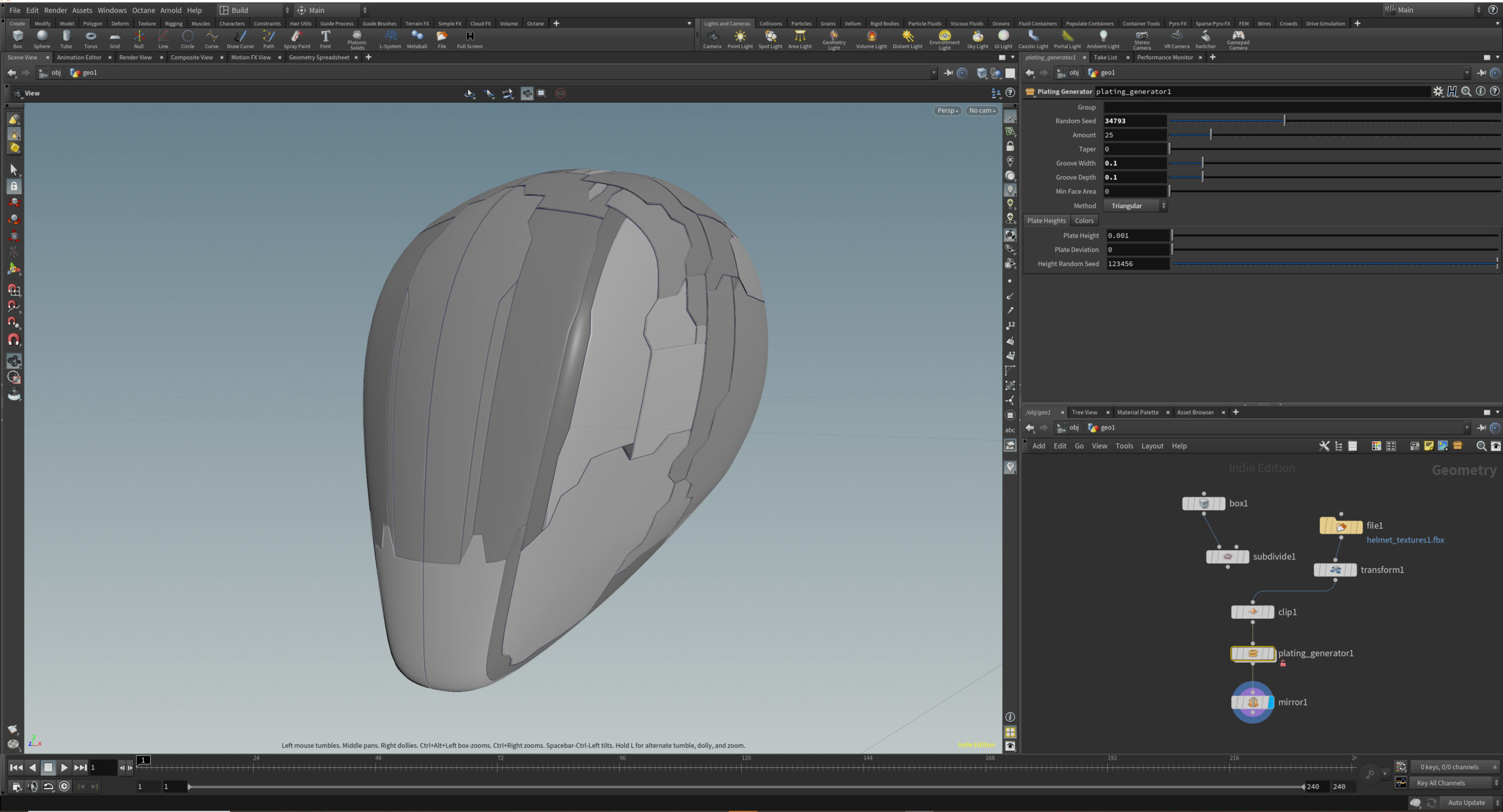Click the parameter search magnifier icon

pyautogui.click(x=1466, y=92)
